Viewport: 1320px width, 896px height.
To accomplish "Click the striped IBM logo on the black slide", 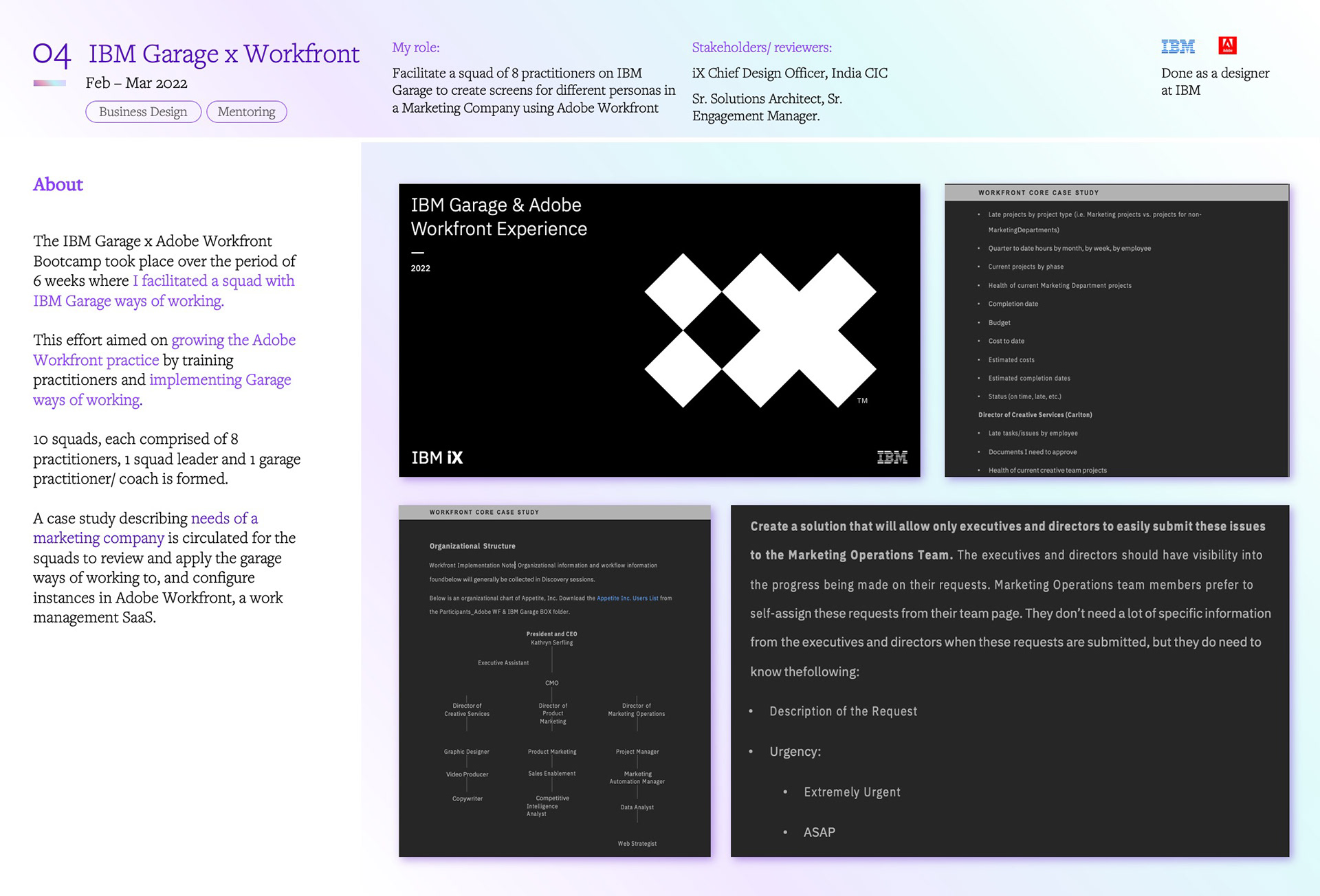I will tap(892, 458).
